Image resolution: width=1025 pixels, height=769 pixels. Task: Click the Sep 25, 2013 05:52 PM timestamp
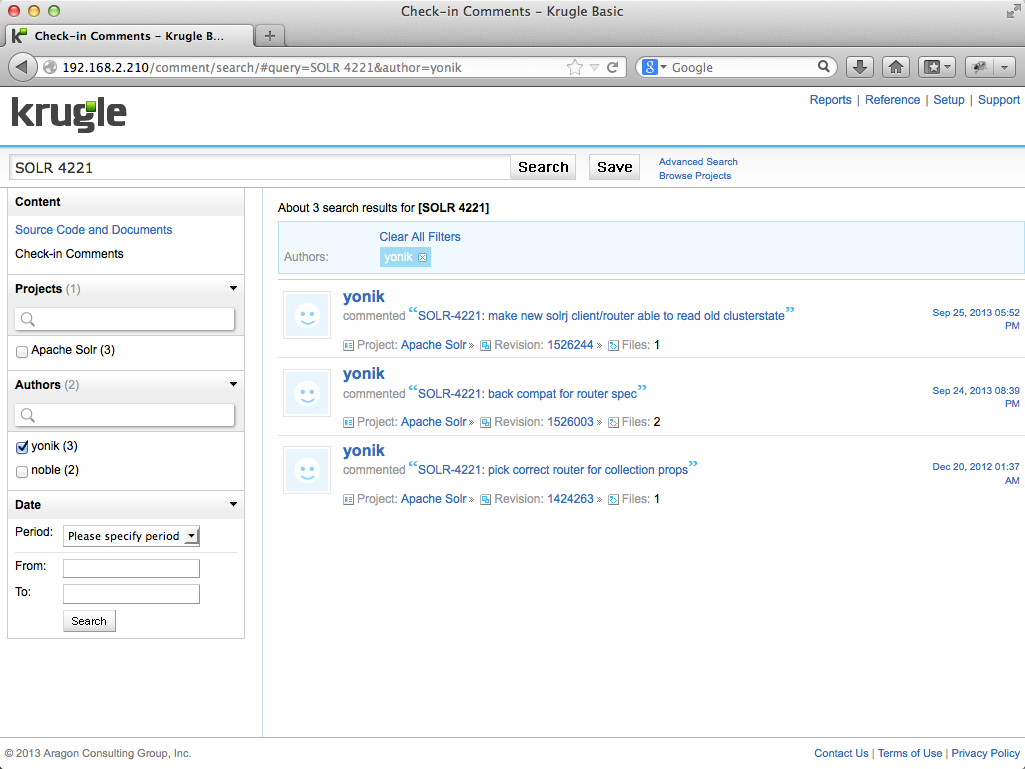coord(975,319)
